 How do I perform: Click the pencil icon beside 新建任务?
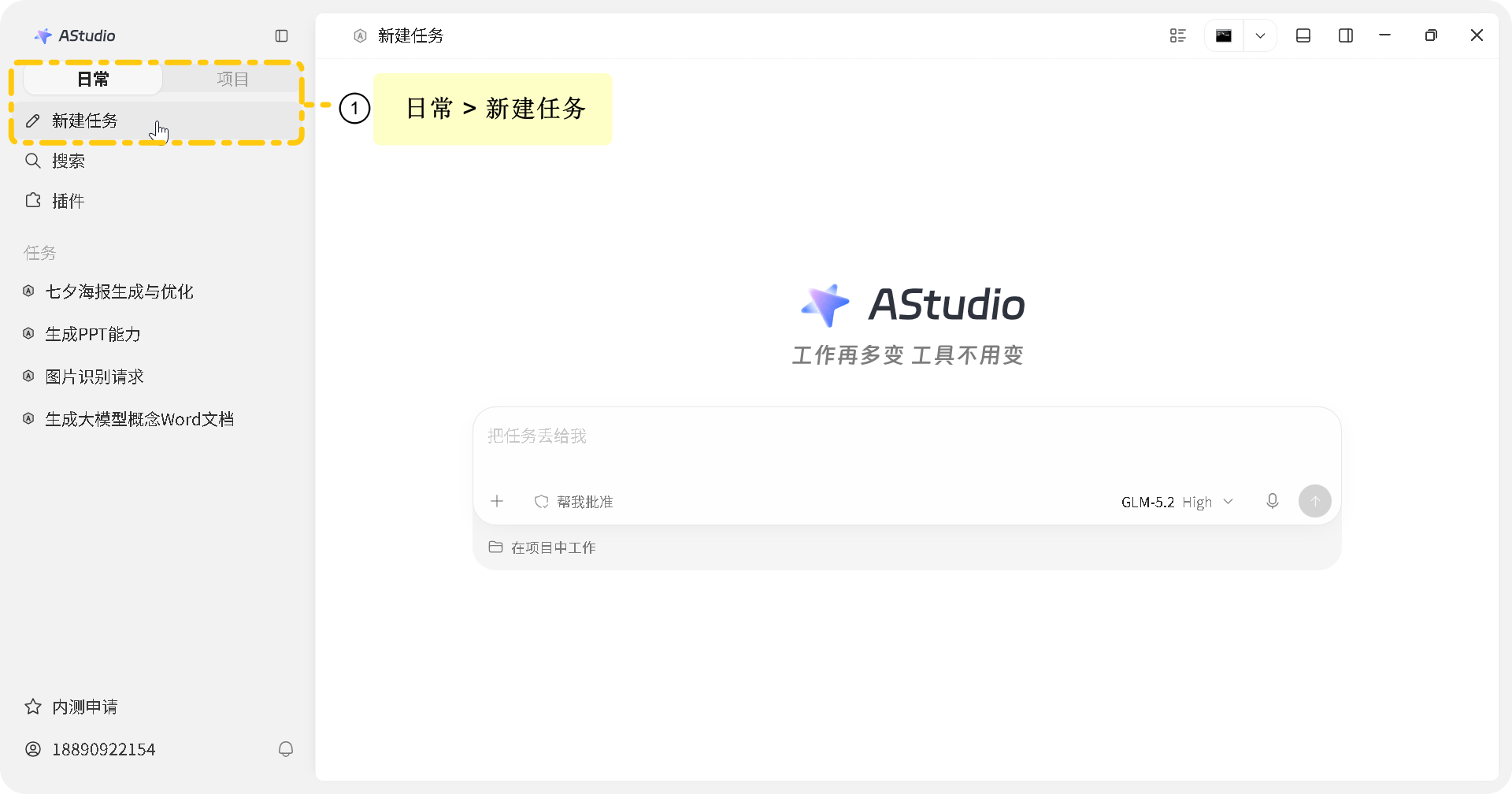pos(33,121)
